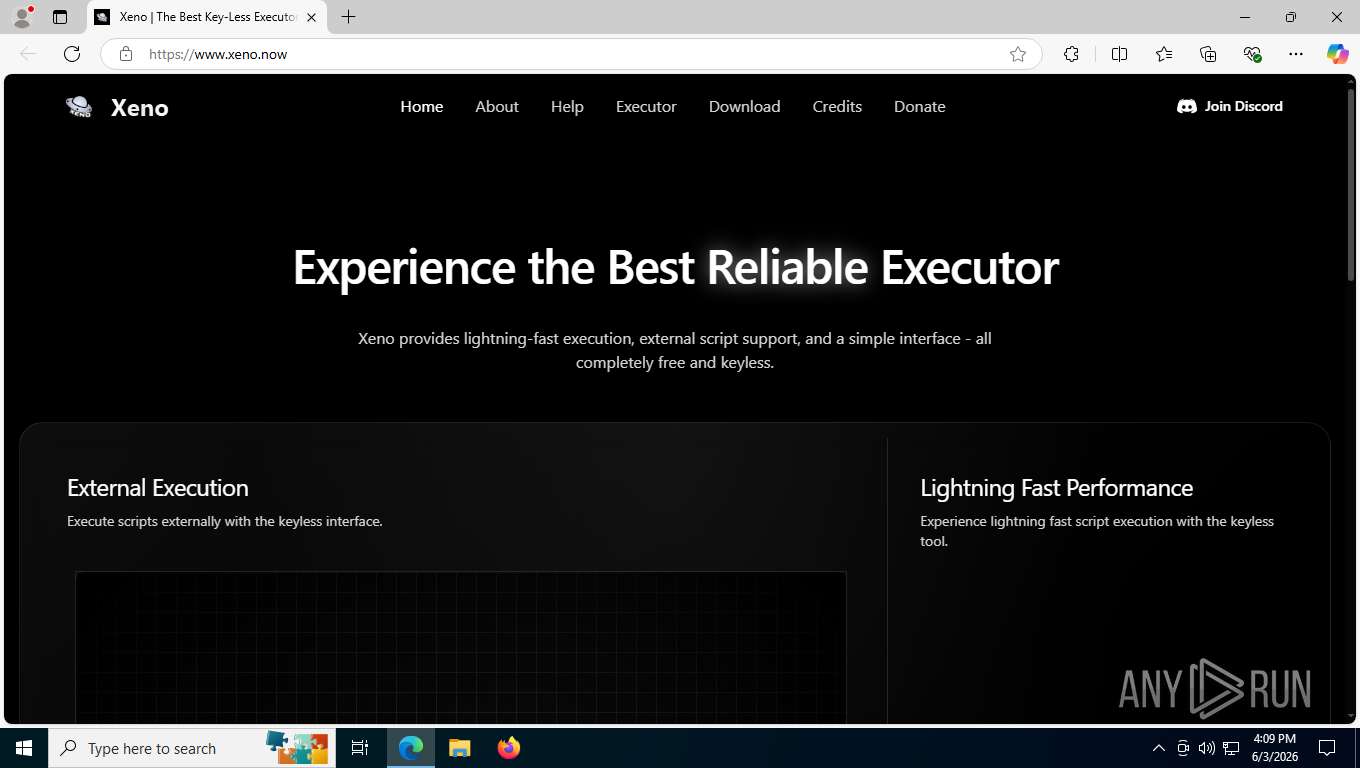Screen dimensions: 1360x768
Task: Open the About page link
Action: coord(497,106)
